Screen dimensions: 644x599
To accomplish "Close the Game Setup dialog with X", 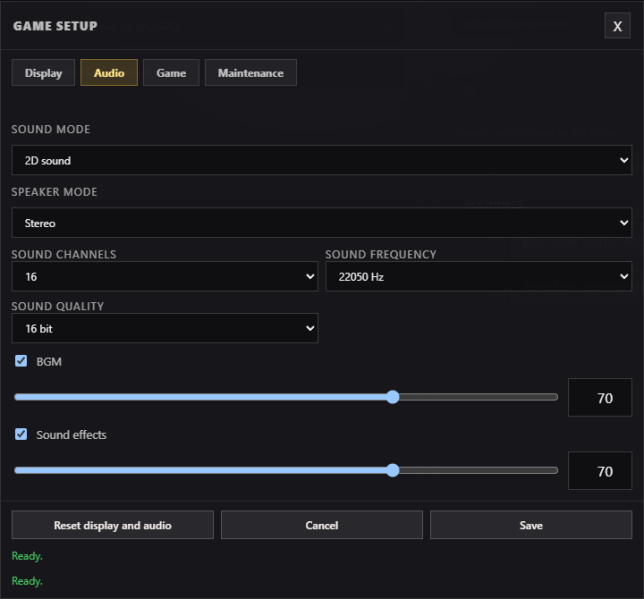I will pos(617,26).
